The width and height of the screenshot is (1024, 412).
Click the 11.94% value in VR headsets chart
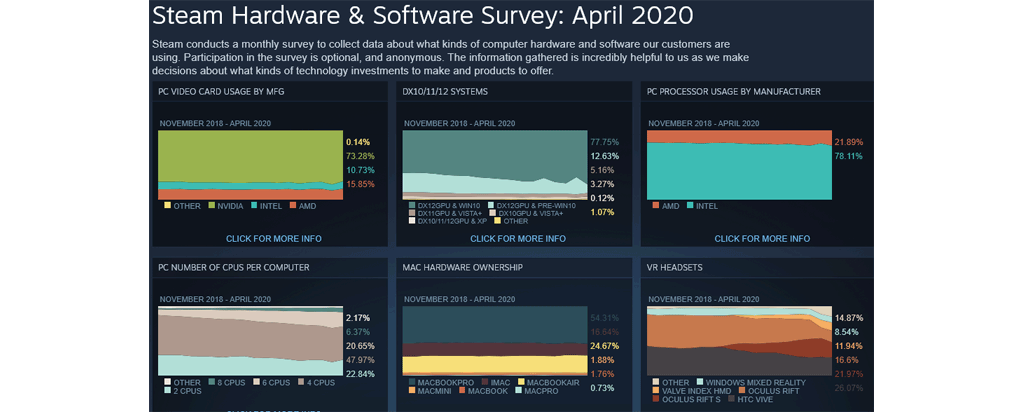pos(849,345)
